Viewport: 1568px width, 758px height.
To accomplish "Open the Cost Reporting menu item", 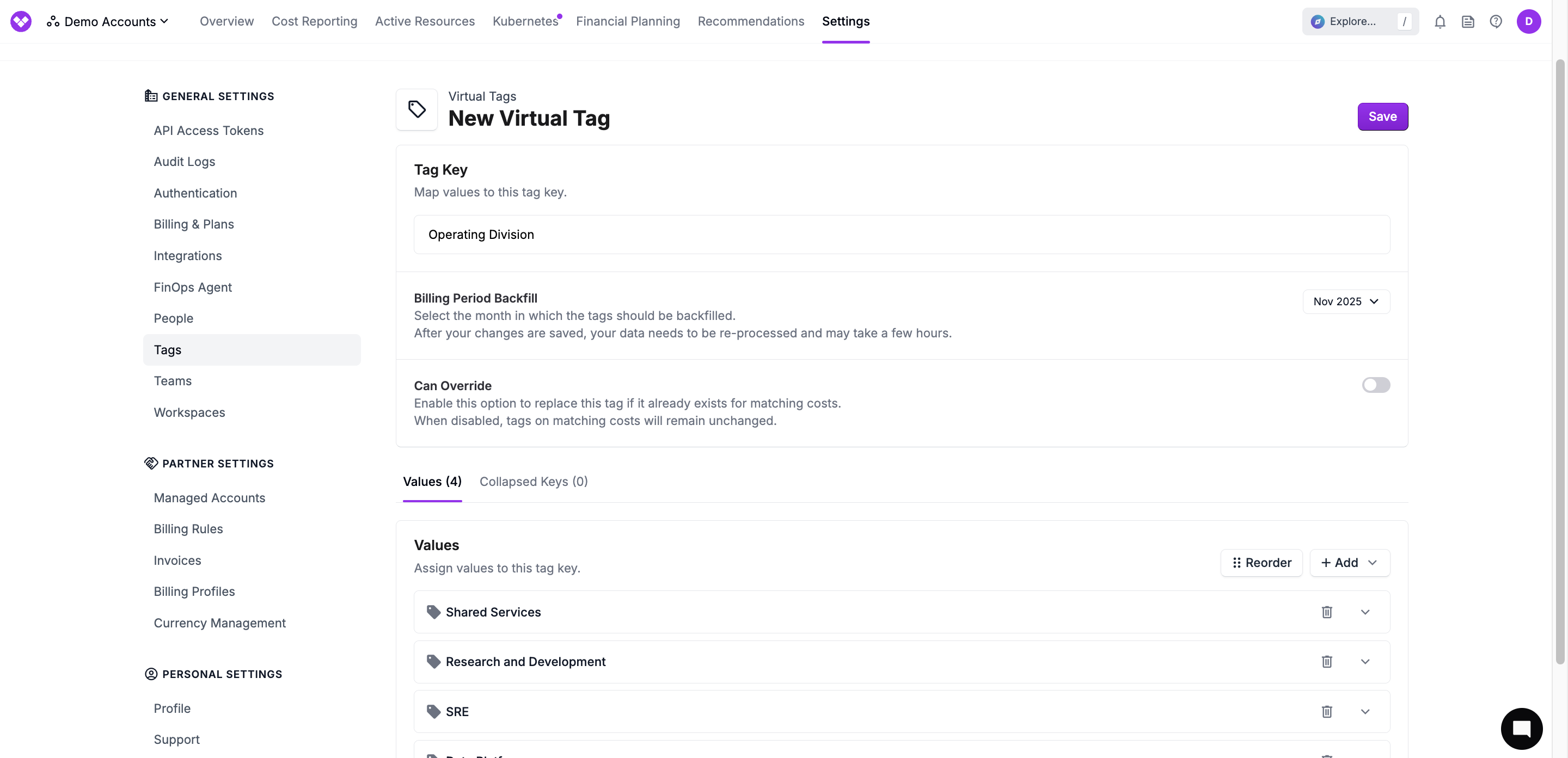I will coord(314,21).
